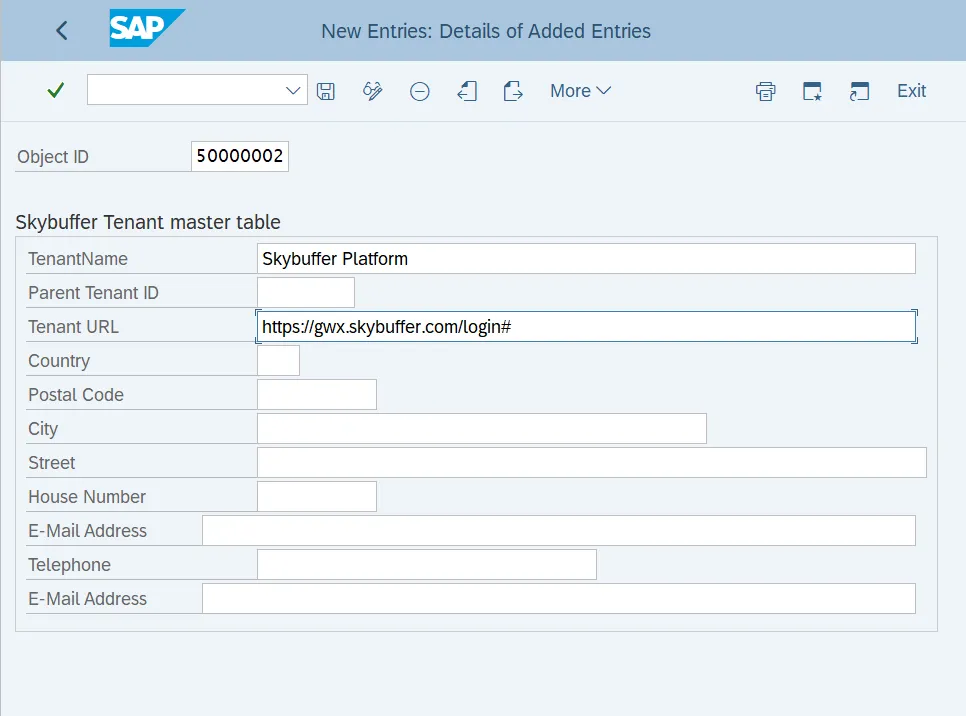Click the Parent Tenant ID label
This screenshot has height=716, width=966.
point(93,293)
